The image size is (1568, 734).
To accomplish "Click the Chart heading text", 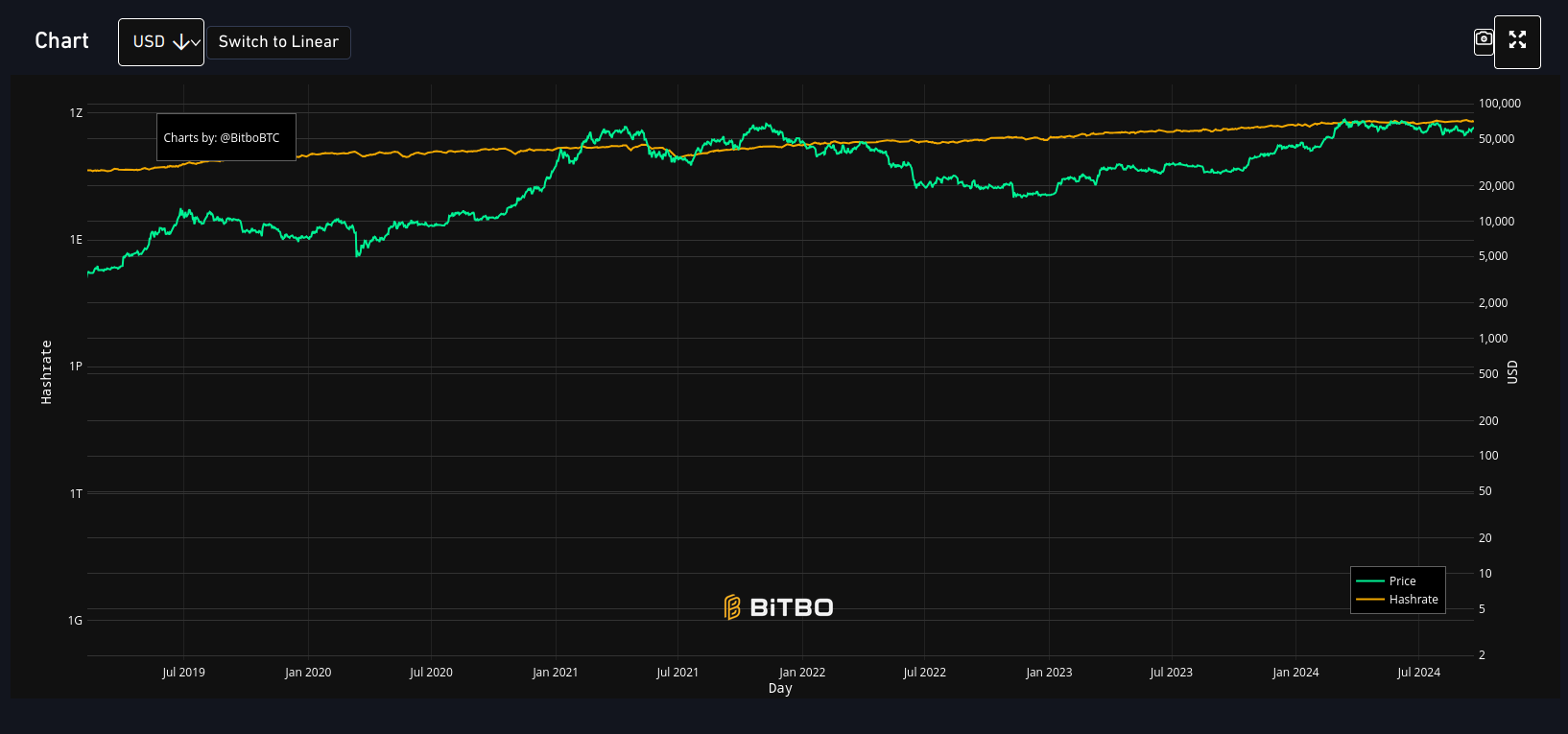I will click(x=61, y=40).
